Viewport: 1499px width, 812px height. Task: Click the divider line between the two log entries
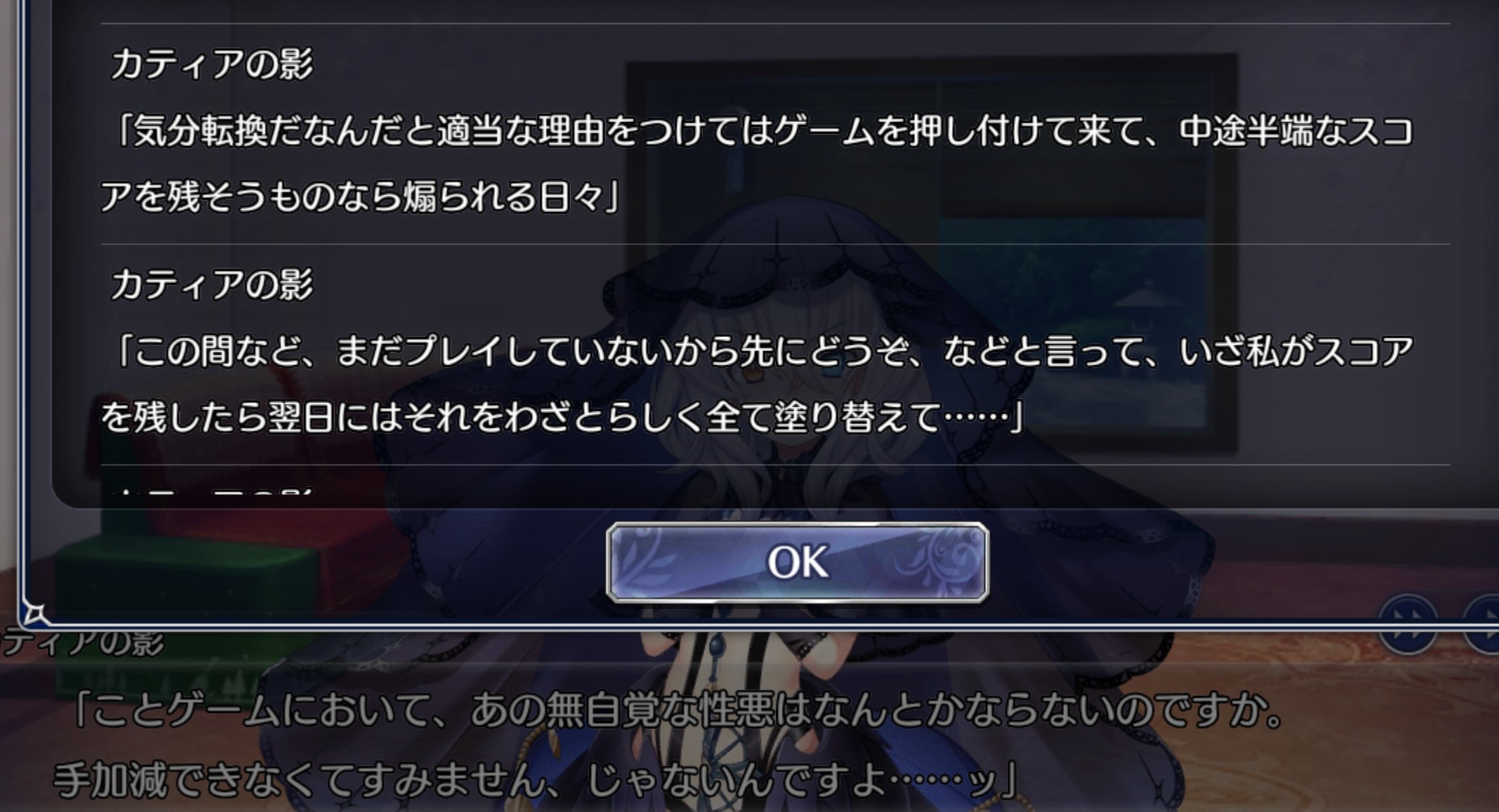[x=775, y=244]
